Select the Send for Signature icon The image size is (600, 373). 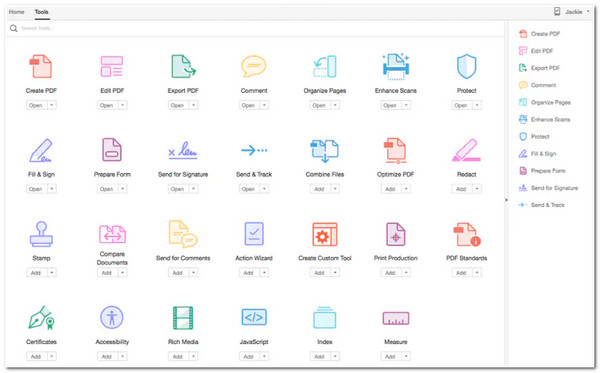183,150
